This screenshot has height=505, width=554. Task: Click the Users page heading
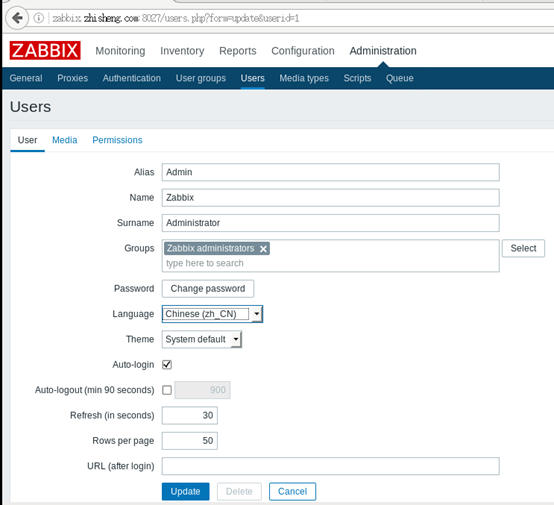[30, 107]
